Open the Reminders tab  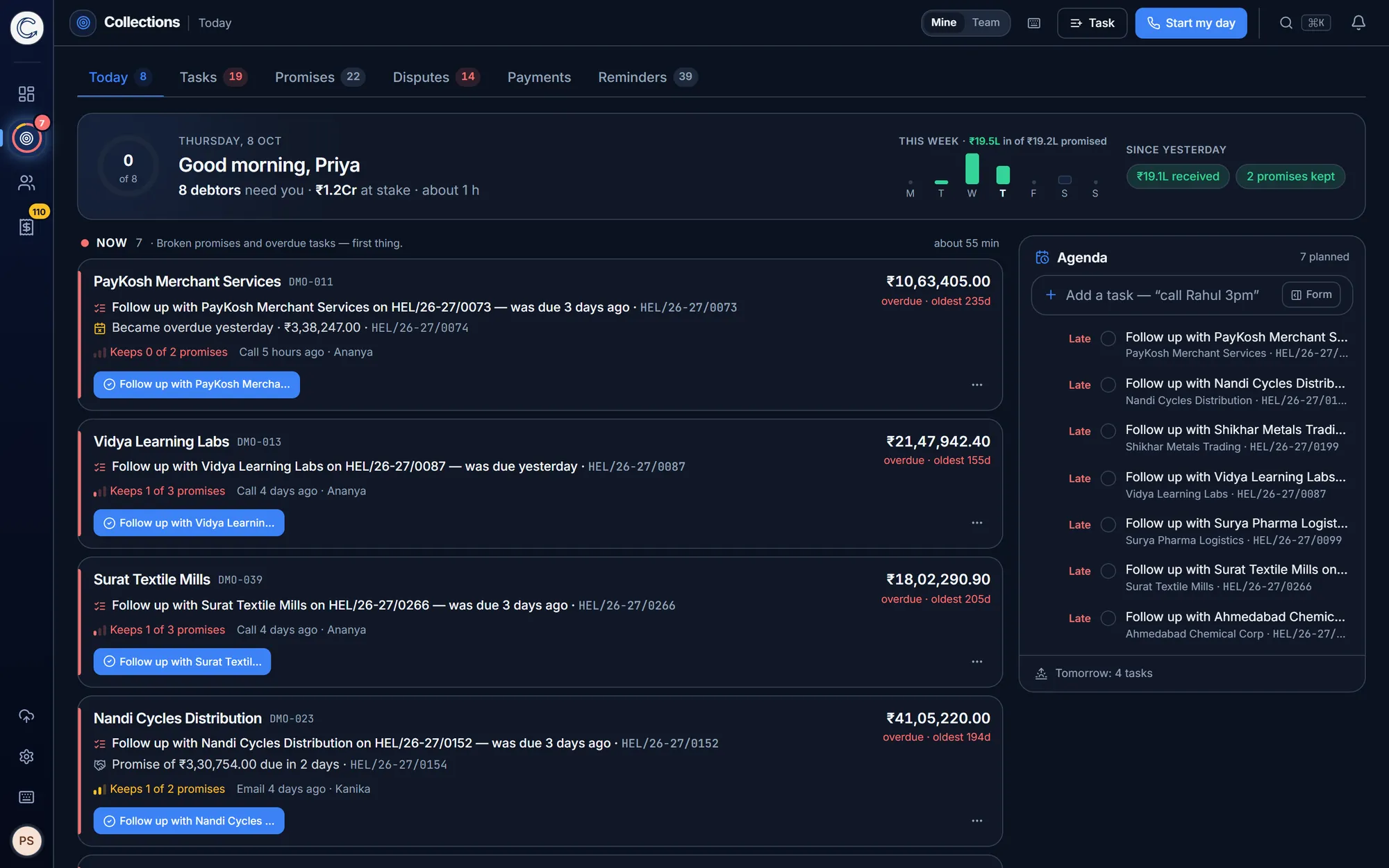(648, 77)
